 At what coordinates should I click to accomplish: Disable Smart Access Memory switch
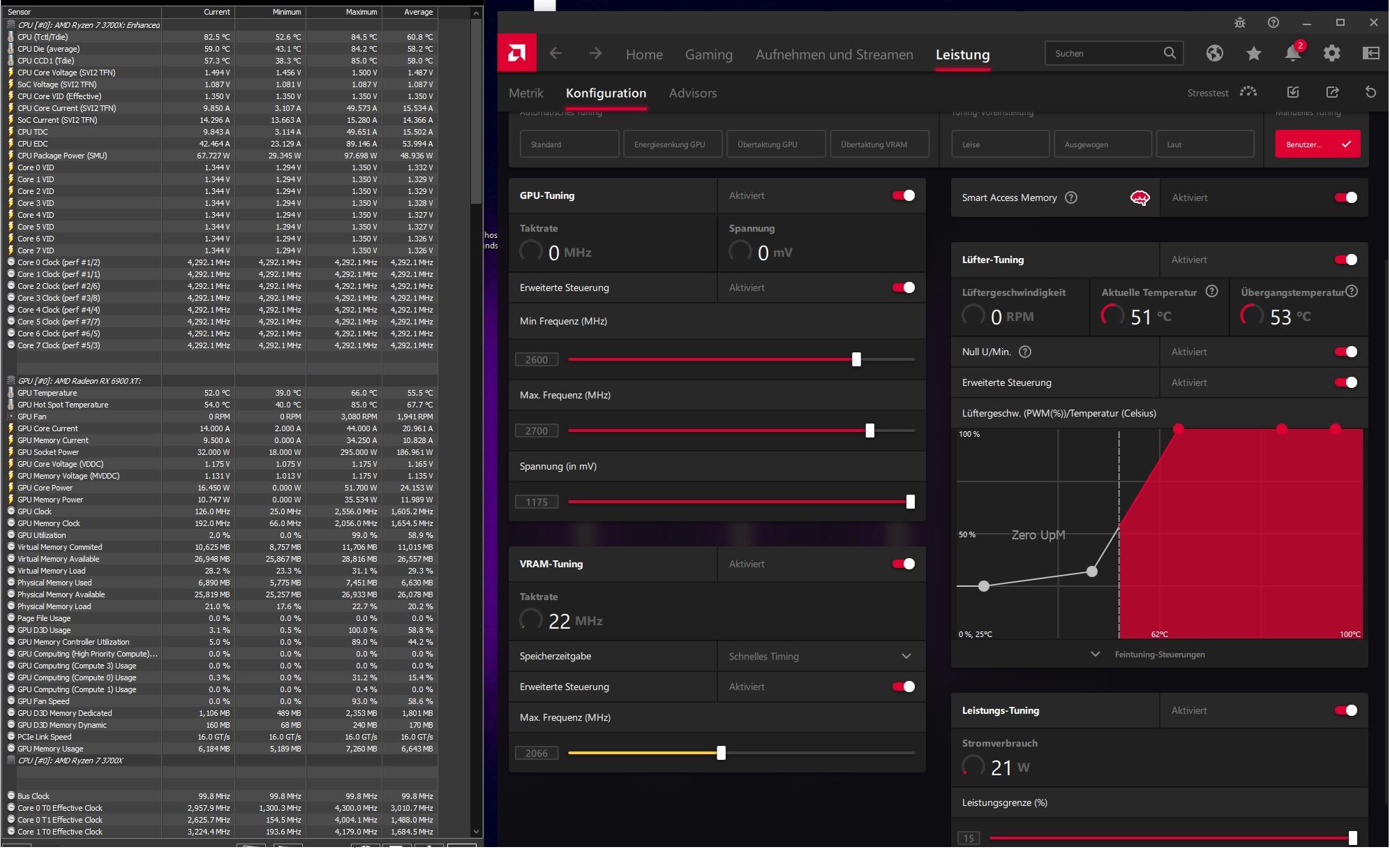point(1346,197)
